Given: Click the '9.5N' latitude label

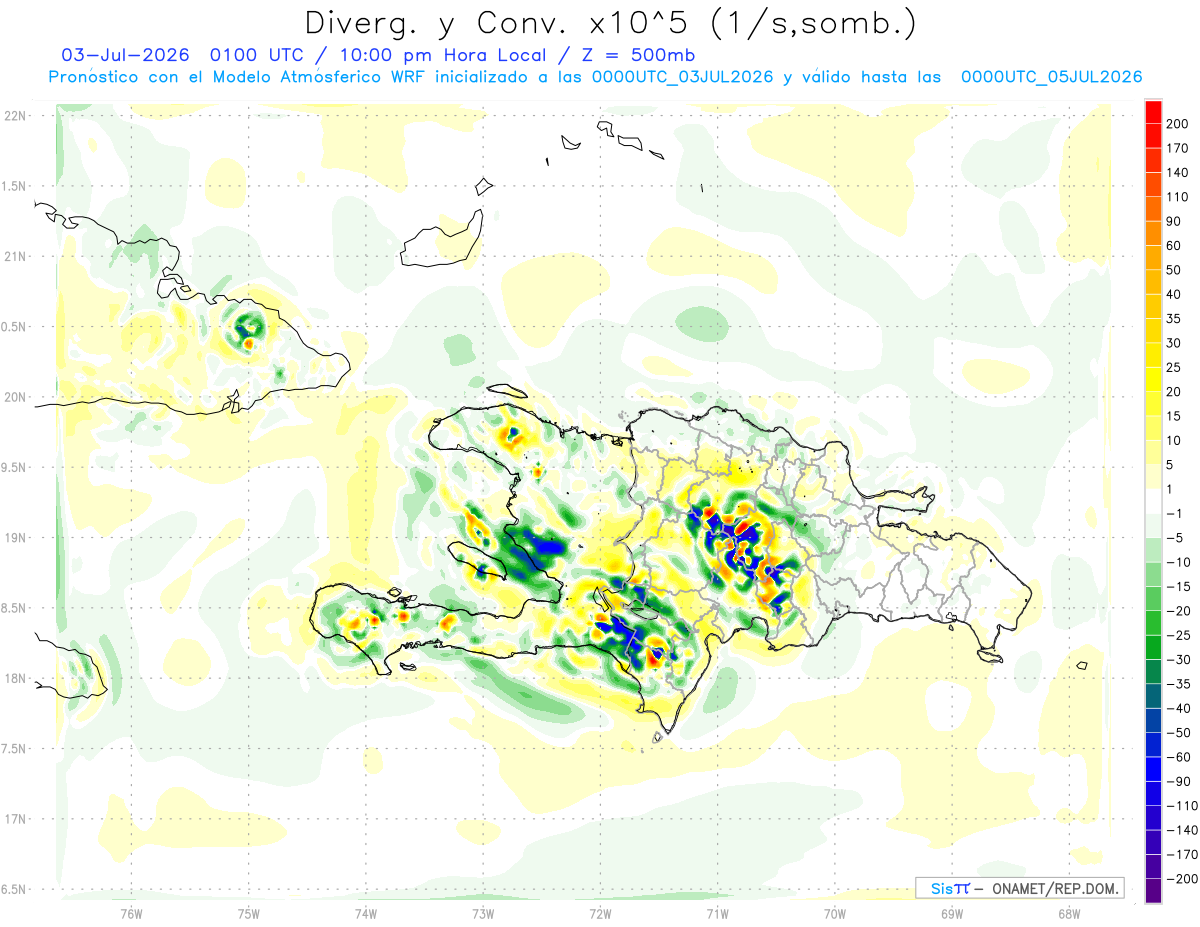Looking at the screenshot, I should click(x=14, y=467).
